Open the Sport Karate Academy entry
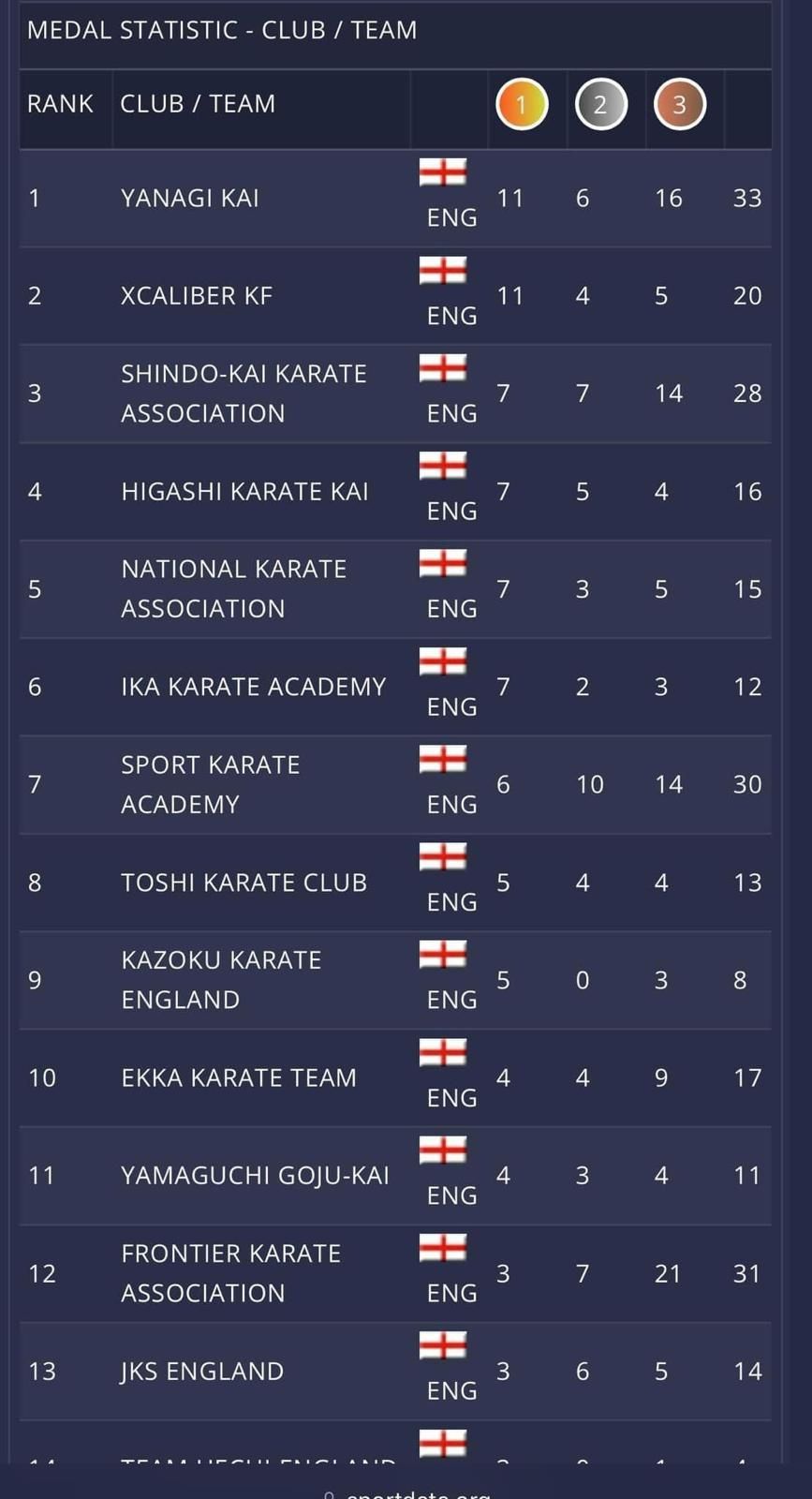Viewport: 812px width, 1499px height. pos(211,784)
